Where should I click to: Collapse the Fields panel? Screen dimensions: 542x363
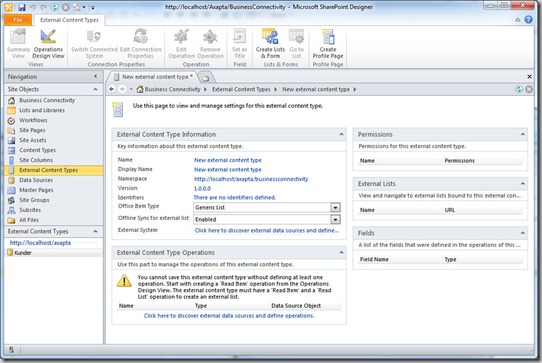point(523,233)
